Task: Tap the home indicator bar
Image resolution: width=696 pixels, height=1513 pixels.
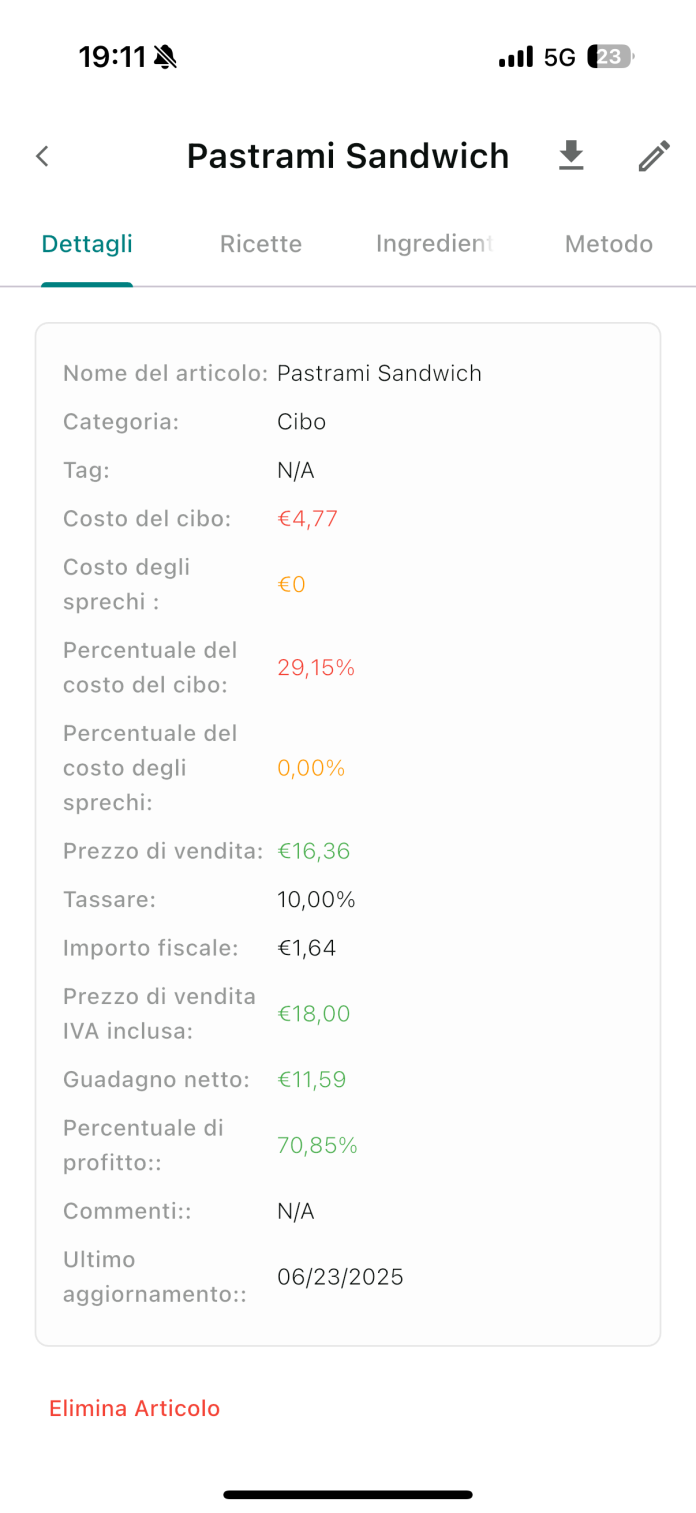Action: point(348,1495)
